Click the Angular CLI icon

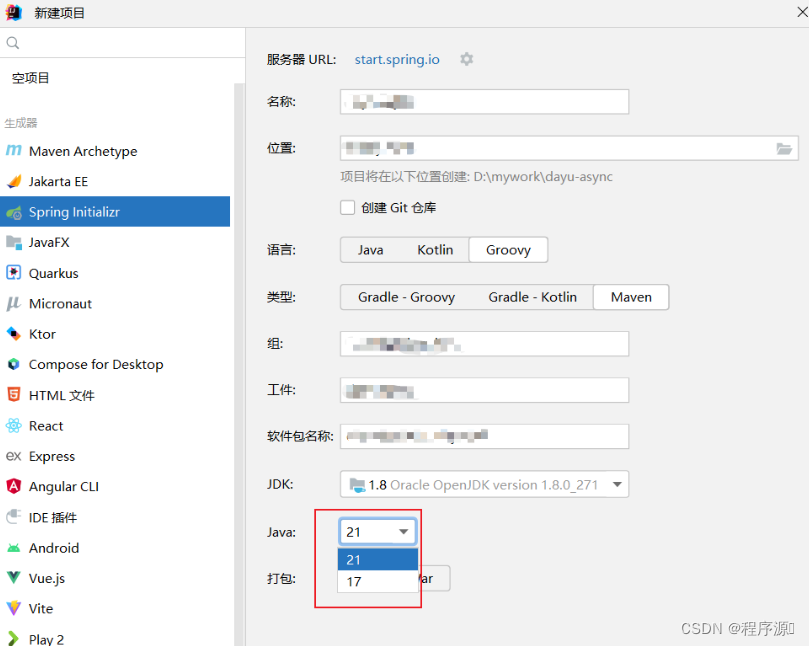click(x=14, y=486)
